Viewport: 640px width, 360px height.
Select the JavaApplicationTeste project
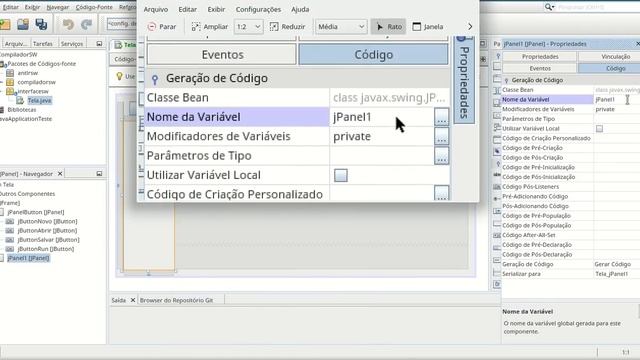(x=25, y=119)
